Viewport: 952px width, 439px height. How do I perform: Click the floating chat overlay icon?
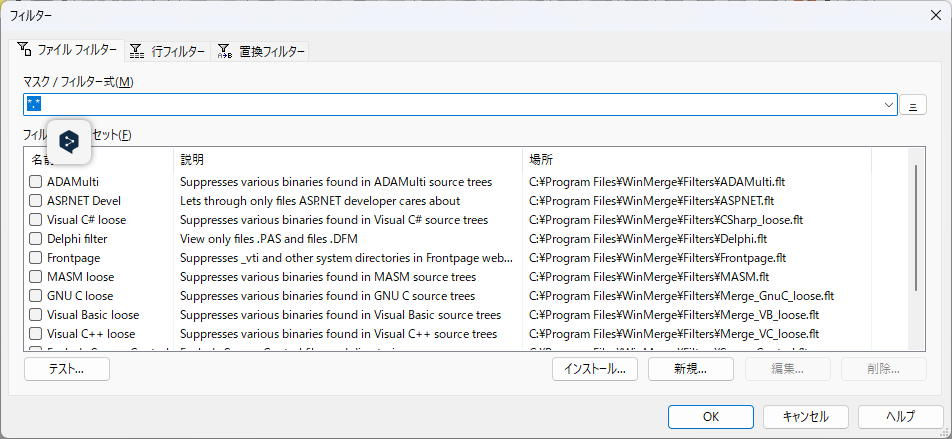pos(69,142)
